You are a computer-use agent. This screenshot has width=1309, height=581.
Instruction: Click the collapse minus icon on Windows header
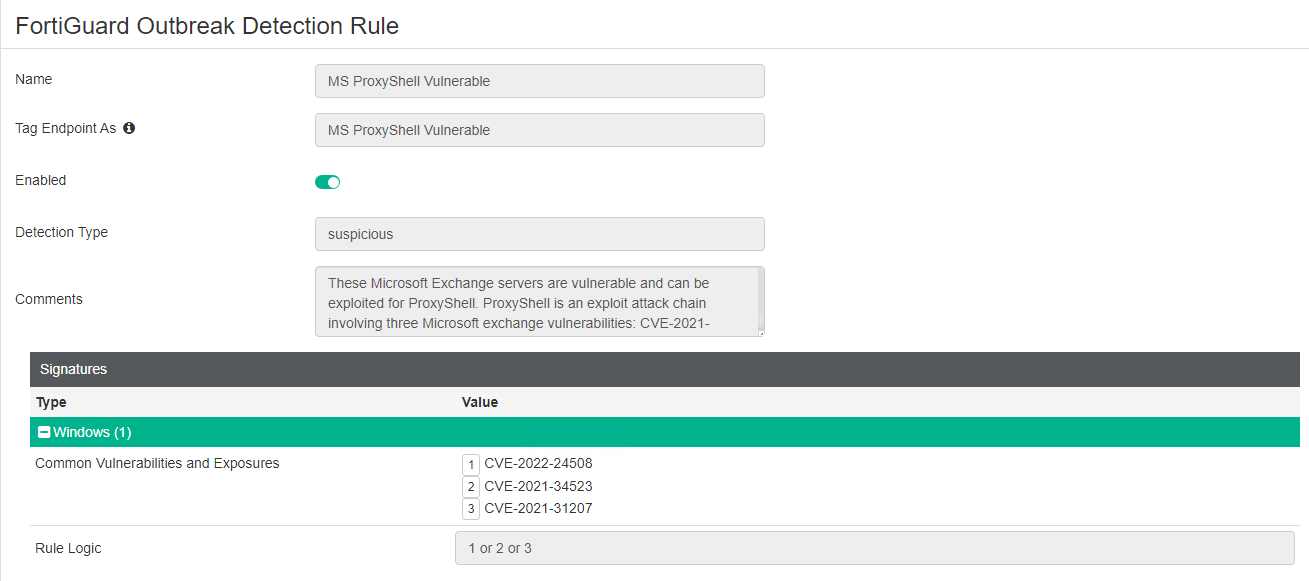click(x=42, y=431)
